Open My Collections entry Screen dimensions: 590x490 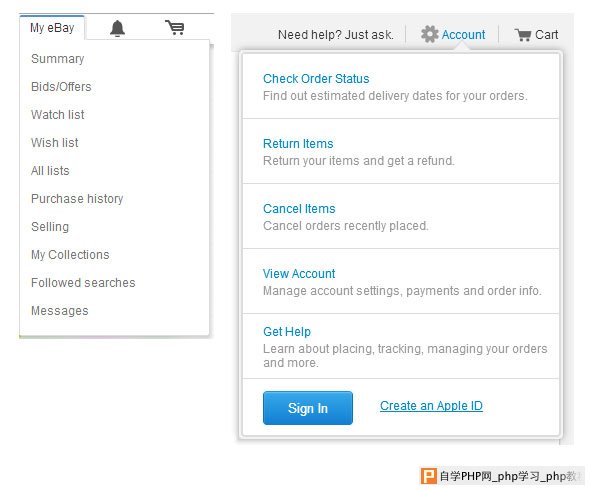click(x=70, y=255)
